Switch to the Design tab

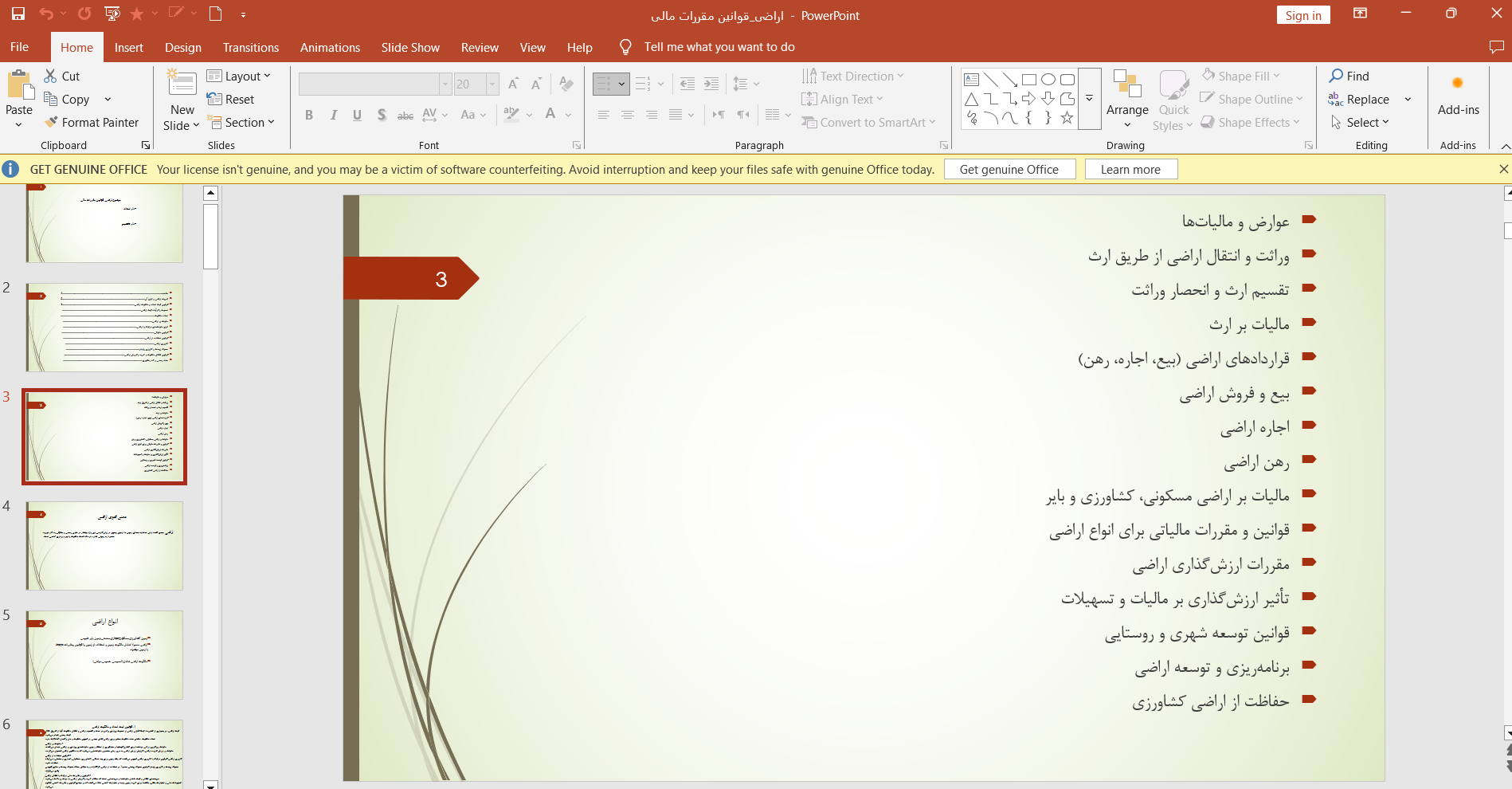182,47
